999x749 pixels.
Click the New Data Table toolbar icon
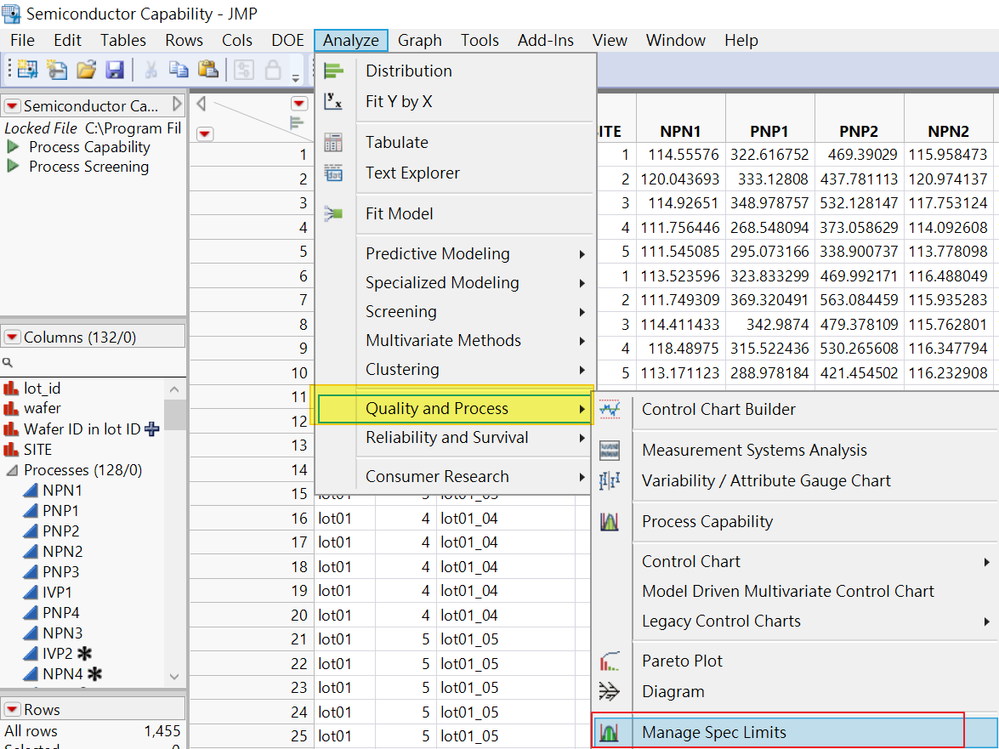pos(26,70)
